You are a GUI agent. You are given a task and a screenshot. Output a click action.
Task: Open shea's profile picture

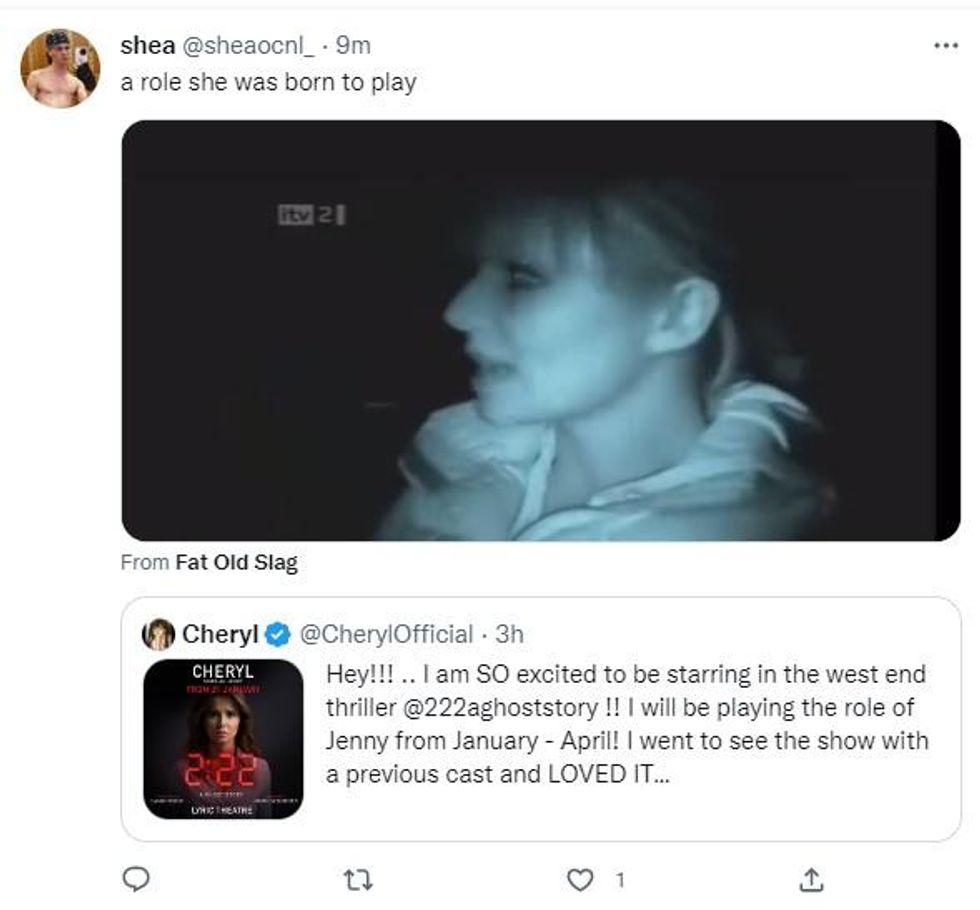60,68
